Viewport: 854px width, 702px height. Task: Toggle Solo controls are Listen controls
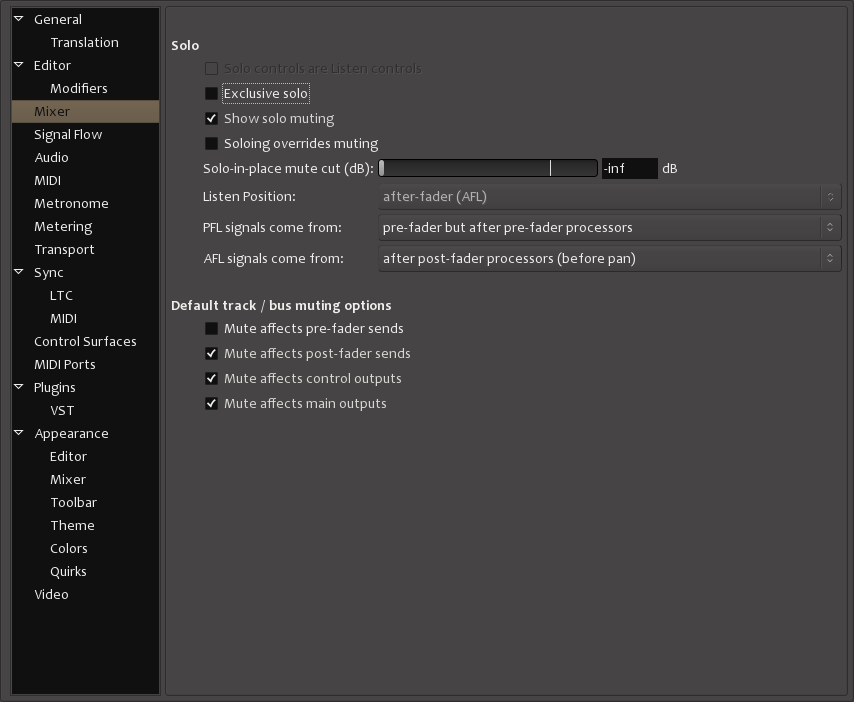pyautogui.click(x=211, y=69)
